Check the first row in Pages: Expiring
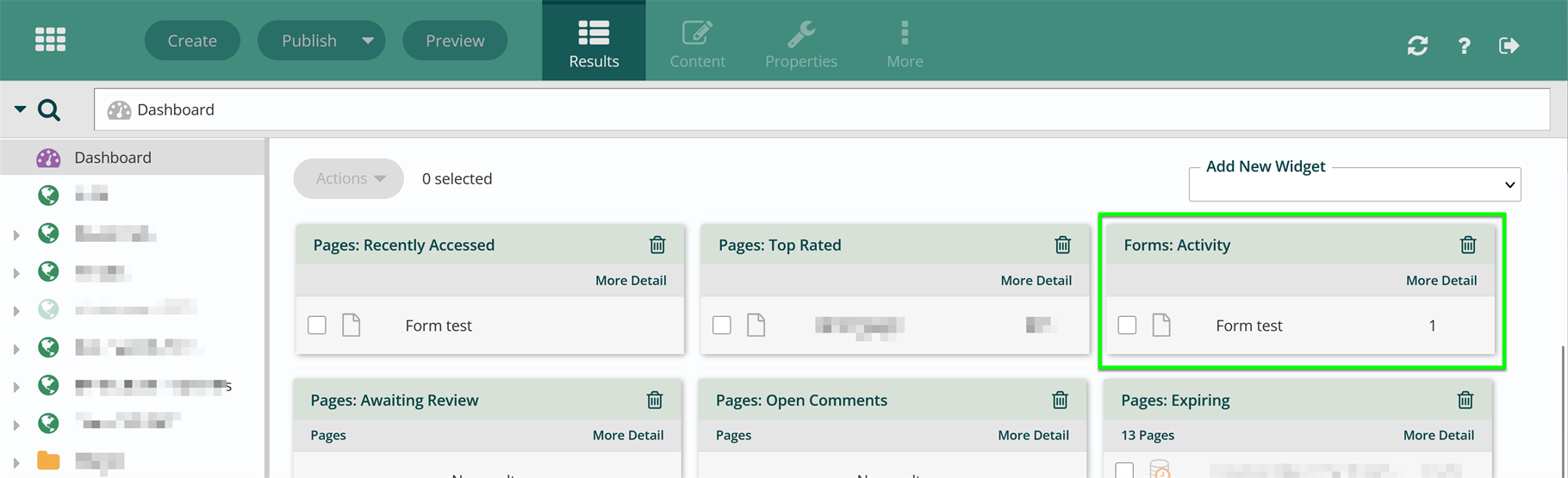 pyautogui.click(x=1124, y=470)
